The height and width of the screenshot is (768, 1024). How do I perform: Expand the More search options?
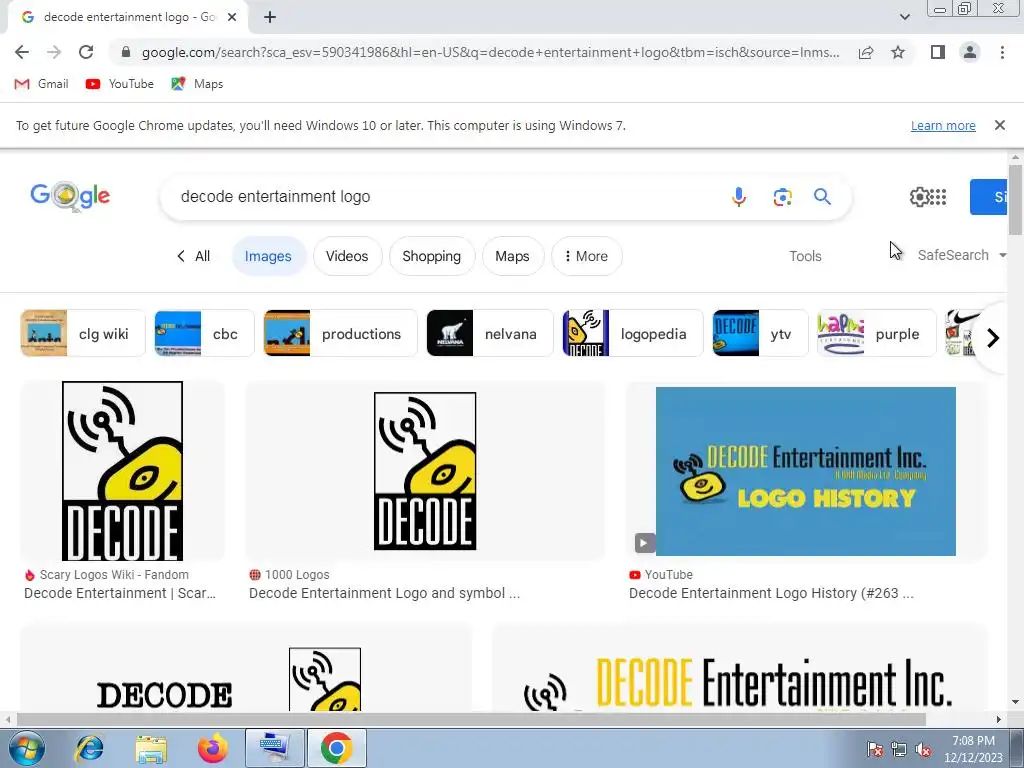[586, 256]
